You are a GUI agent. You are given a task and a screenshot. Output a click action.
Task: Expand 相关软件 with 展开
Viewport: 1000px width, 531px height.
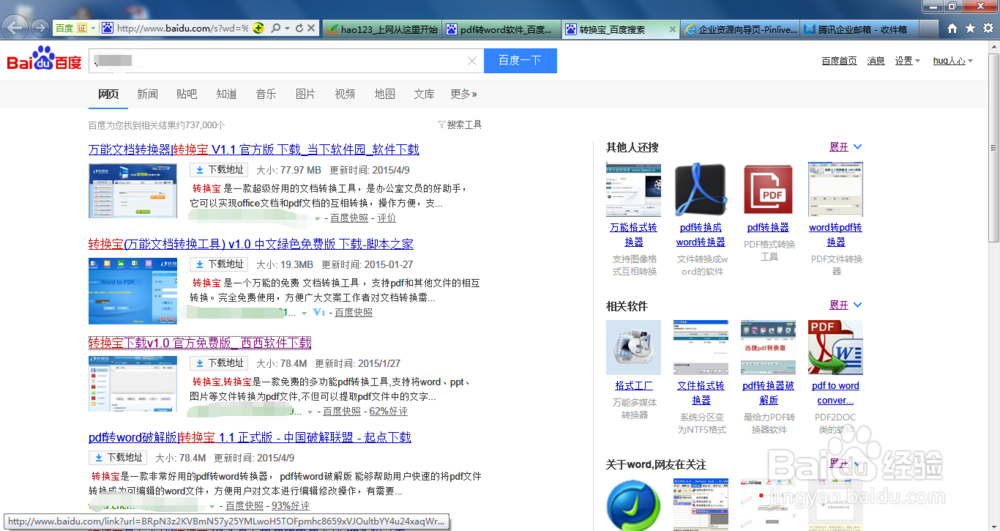tap(845, 305)
